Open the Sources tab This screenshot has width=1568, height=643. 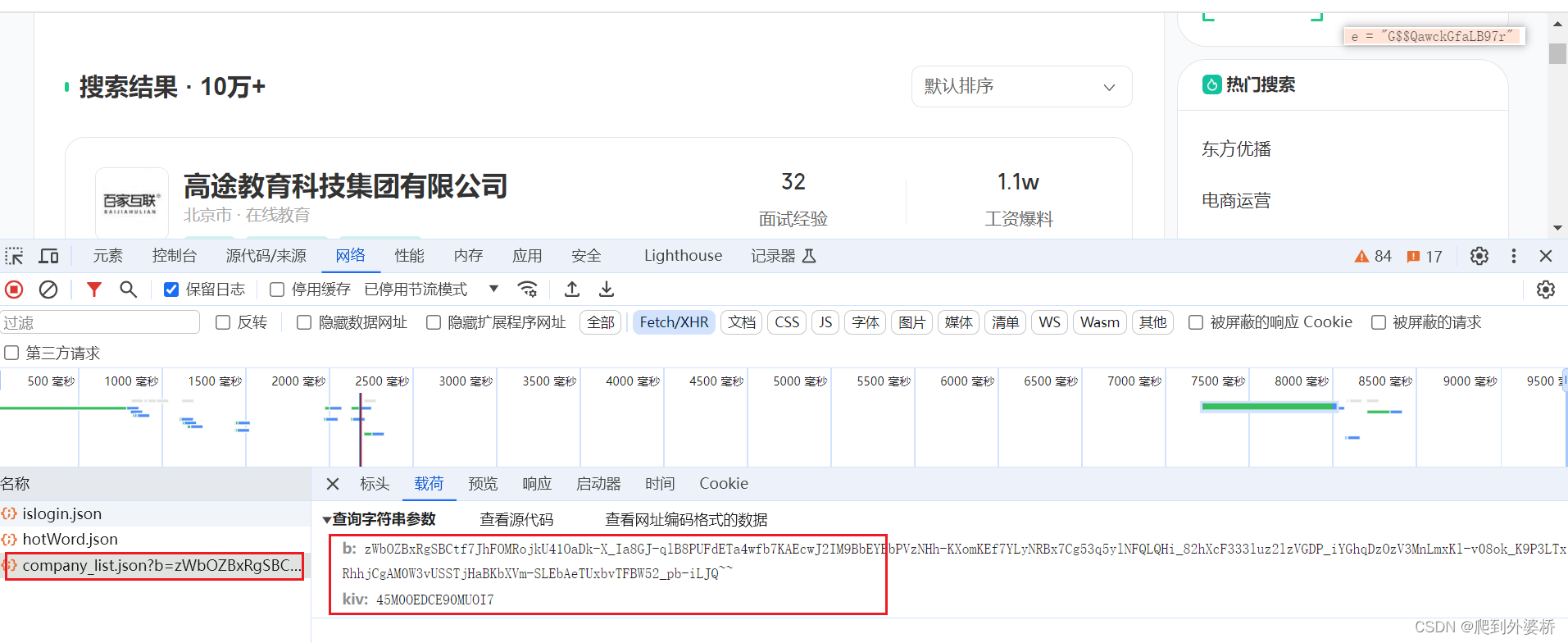pyautogui.click(x=266, y=256)
